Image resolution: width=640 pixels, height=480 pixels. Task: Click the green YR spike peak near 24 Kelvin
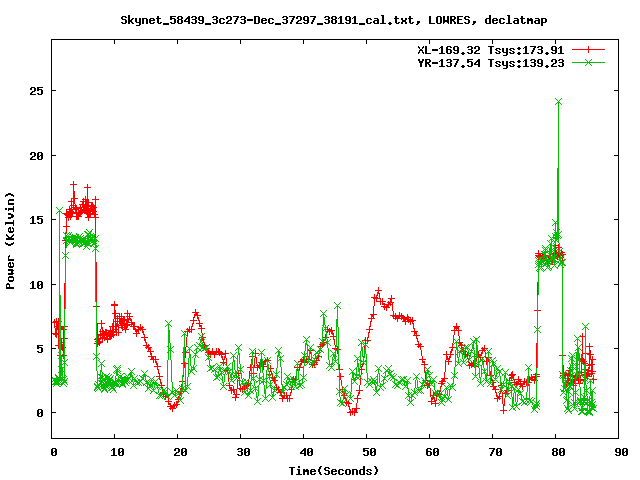558,102
